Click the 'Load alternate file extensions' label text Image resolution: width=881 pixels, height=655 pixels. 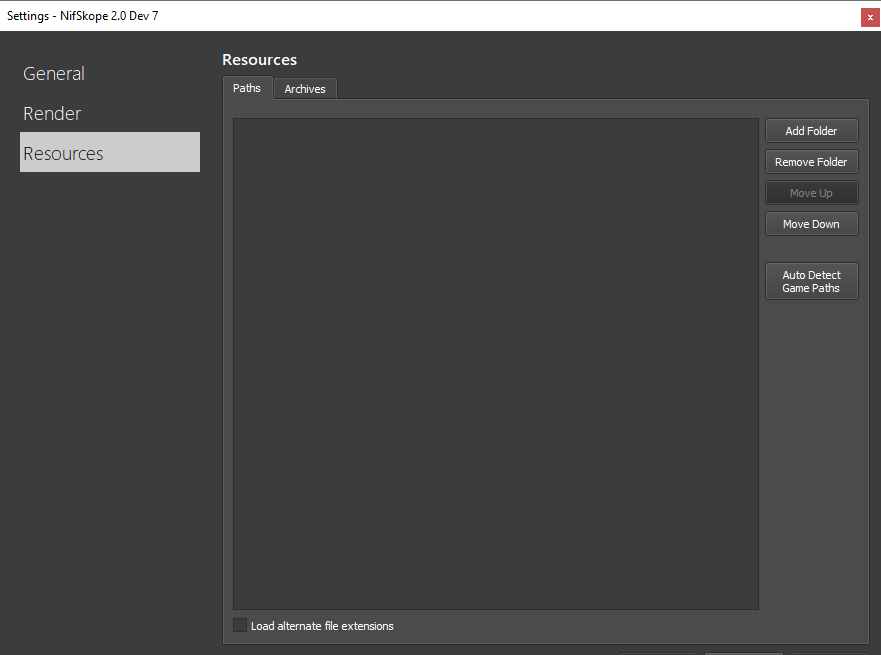tap(322, 626)
